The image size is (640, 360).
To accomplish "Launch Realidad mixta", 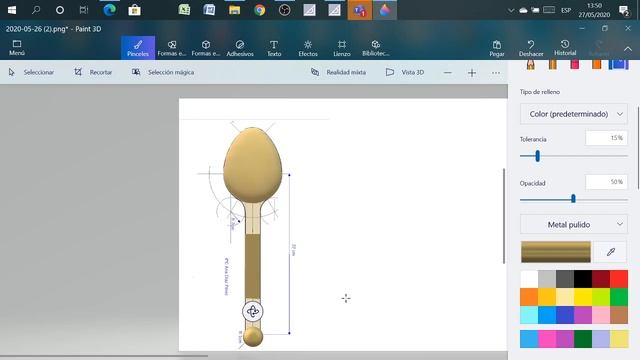I will 338,72.
